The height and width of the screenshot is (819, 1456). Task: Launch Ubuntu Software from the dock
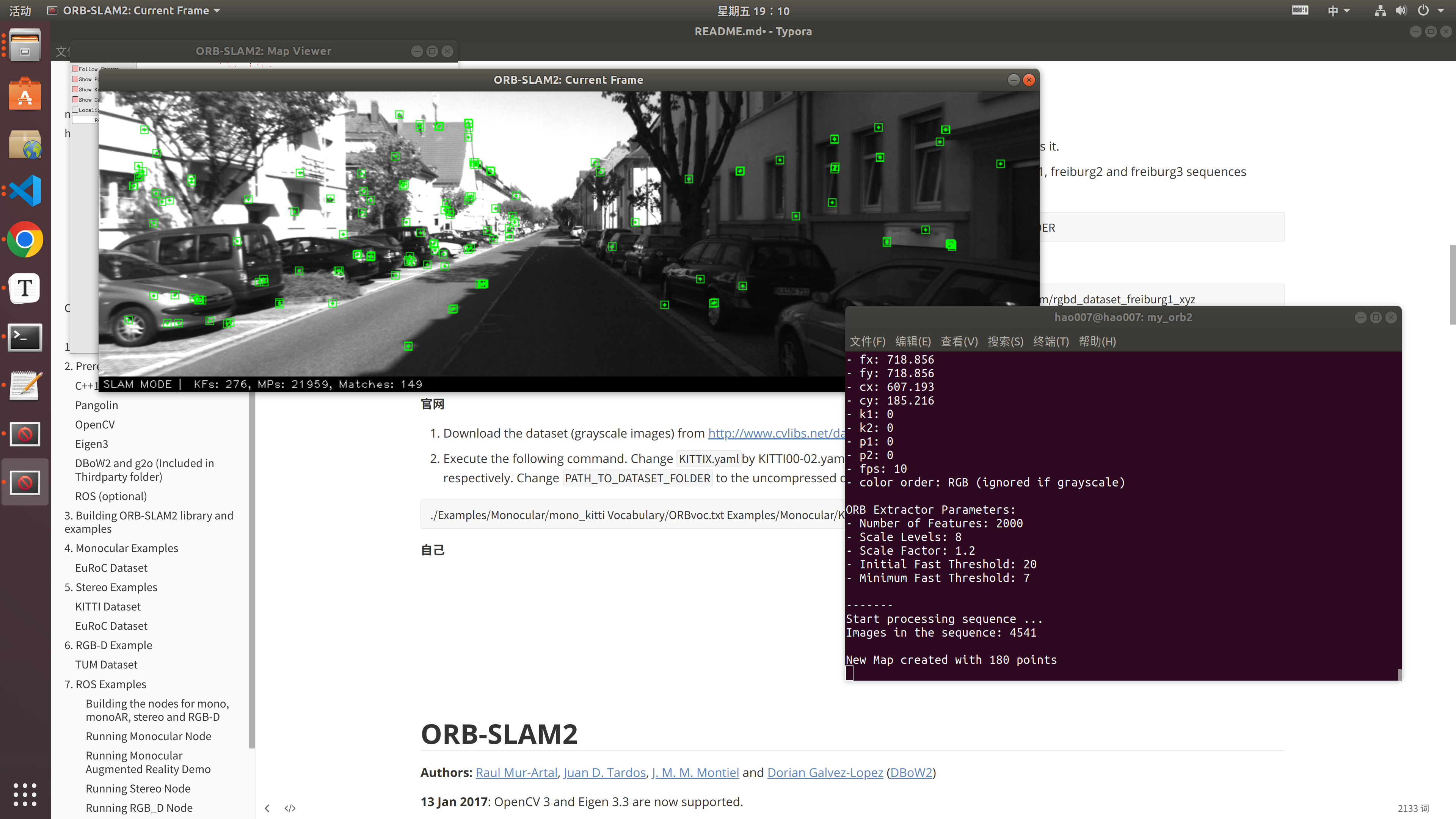(x=25, y=94)
